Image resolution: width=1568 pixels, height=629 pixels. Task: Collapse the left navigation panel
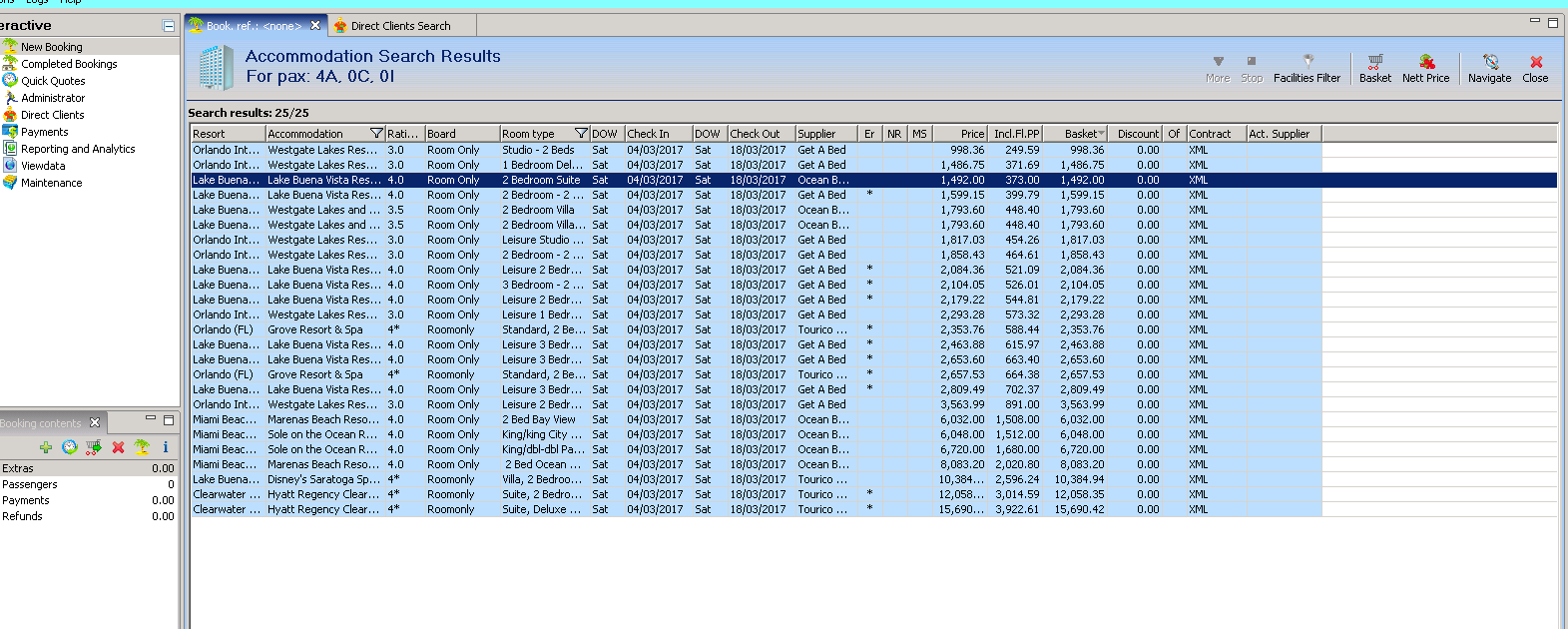coord(169,26)
